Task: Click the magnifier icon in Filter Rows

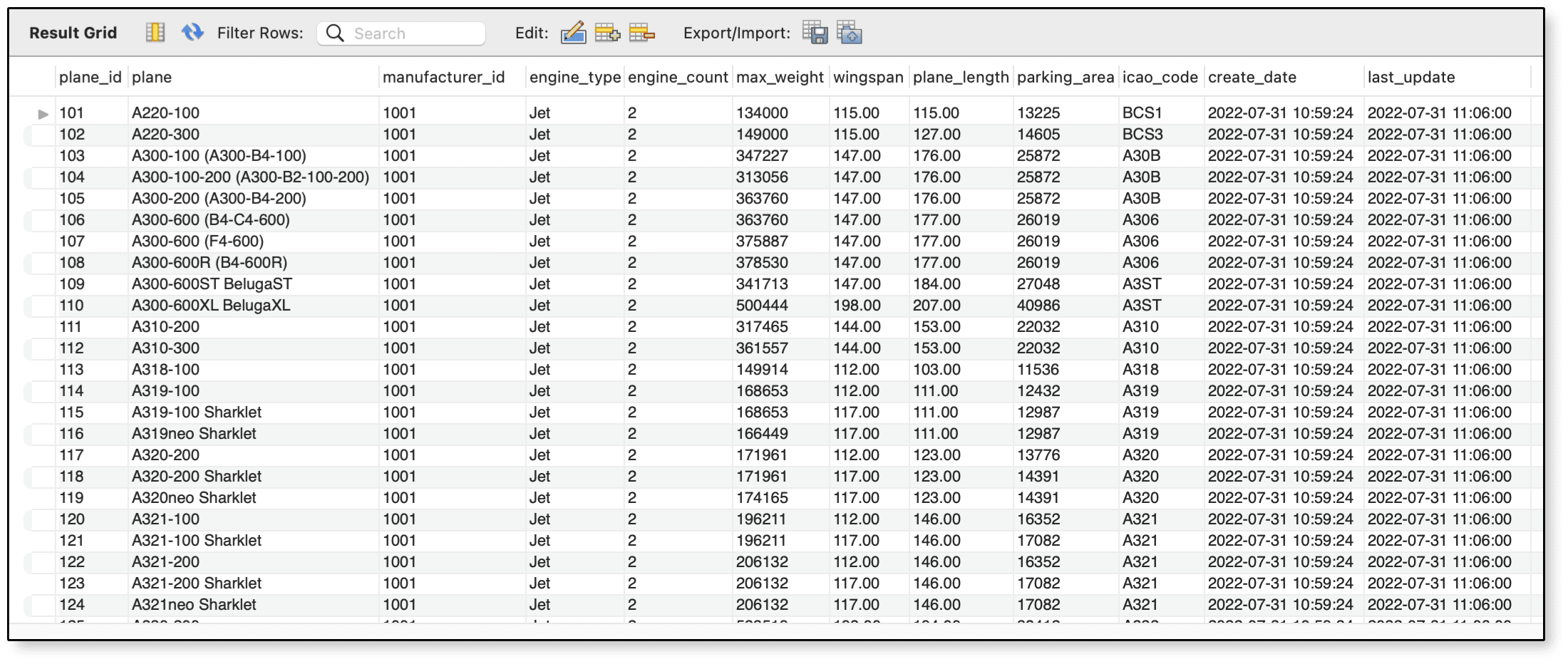Action: 335,33
